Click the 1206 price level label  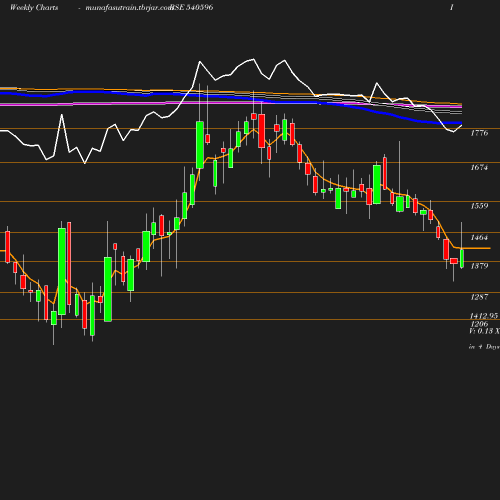click(x=479, y=324)
